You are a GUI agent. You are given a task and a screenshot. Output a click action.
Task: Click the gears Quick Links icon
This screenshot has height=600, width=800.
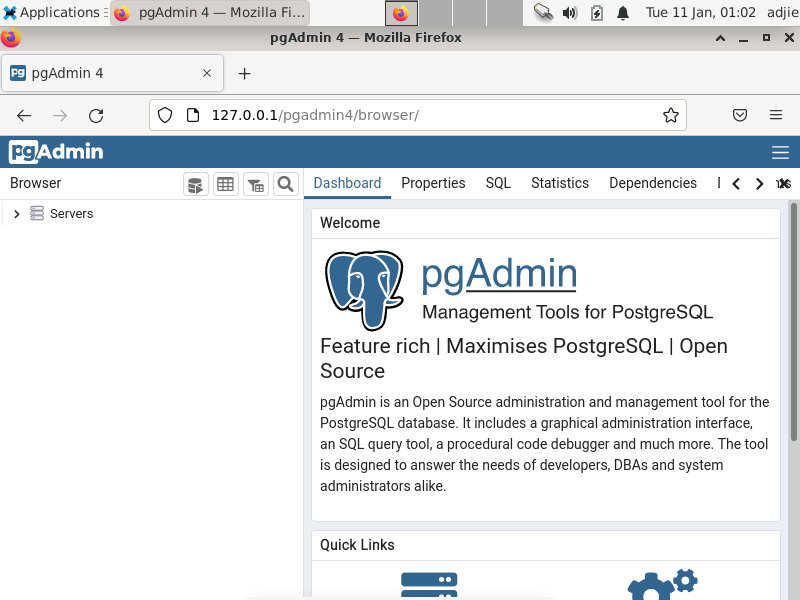tap(662, 585)
